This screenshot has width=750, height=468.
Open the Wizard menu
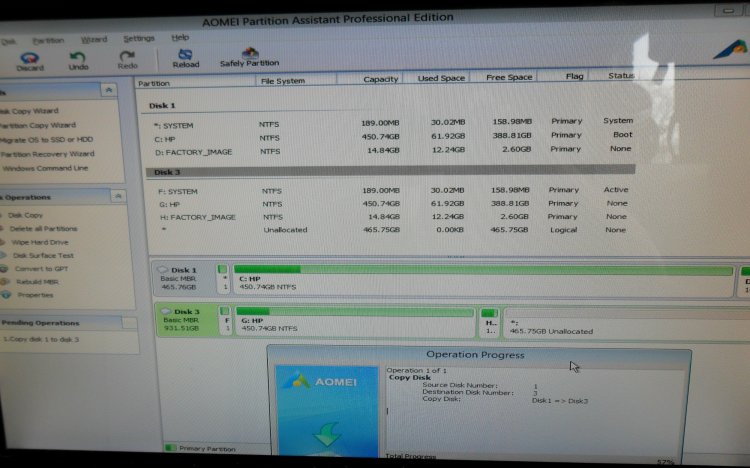point(94,39)
